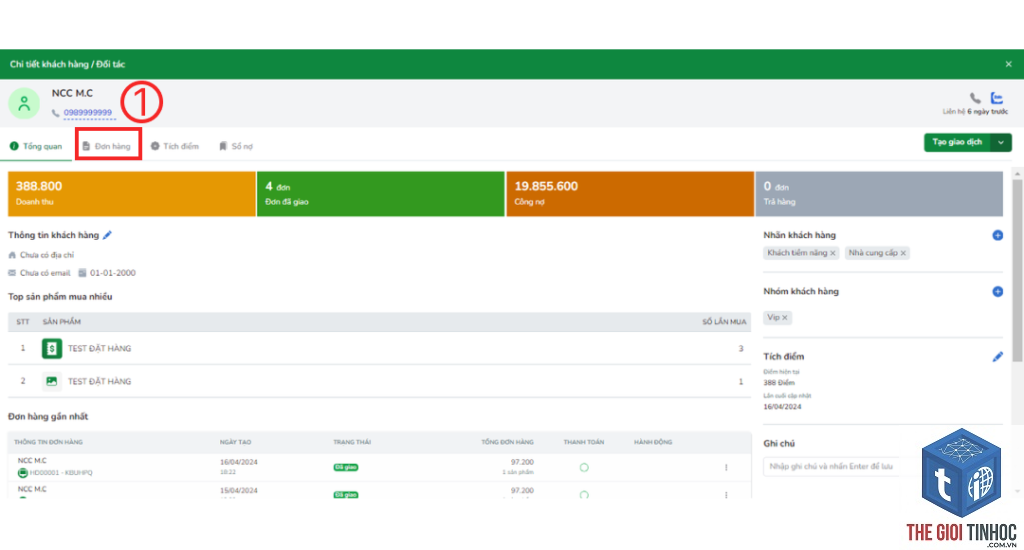The width and height of the screenshot is (1024, 550).
Task: Click order code HD00001 - KBUHPQ
Action: click(61, 473)
